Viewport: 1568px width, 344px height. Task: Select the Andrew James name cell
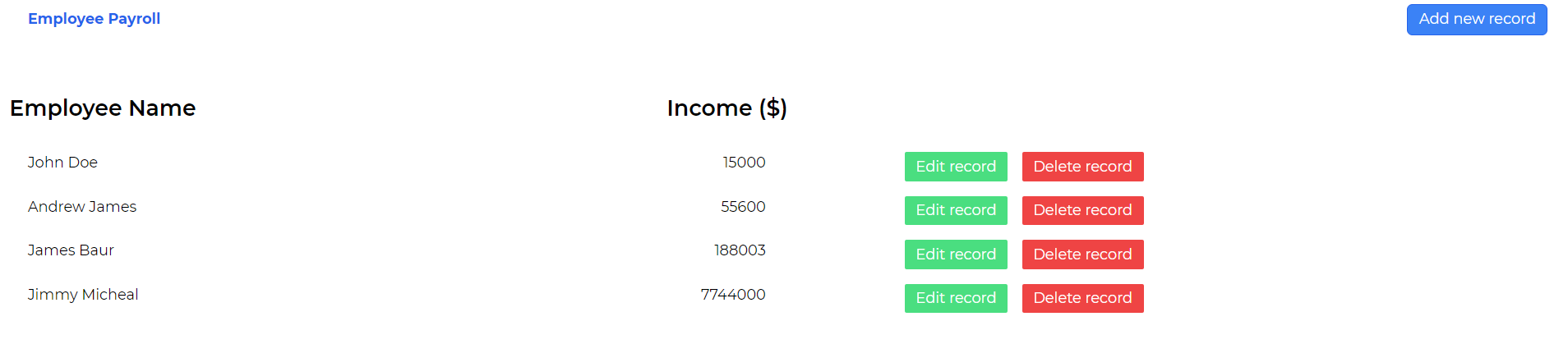click(82, 207)
